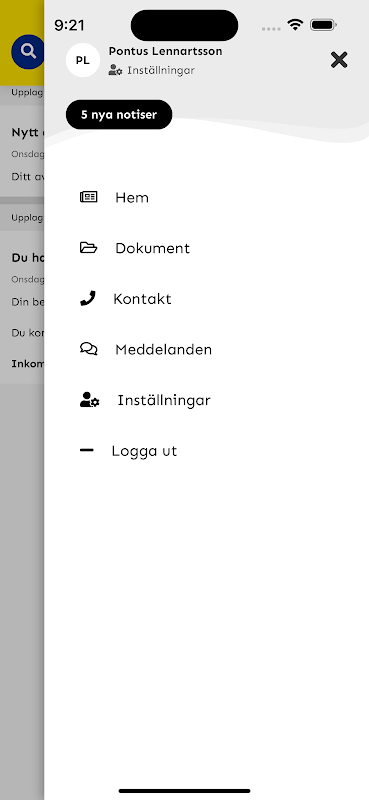Close the side menu with X
Image resolution: width=369 pixels, height=800 pixels.
click(x=339, y=60)
